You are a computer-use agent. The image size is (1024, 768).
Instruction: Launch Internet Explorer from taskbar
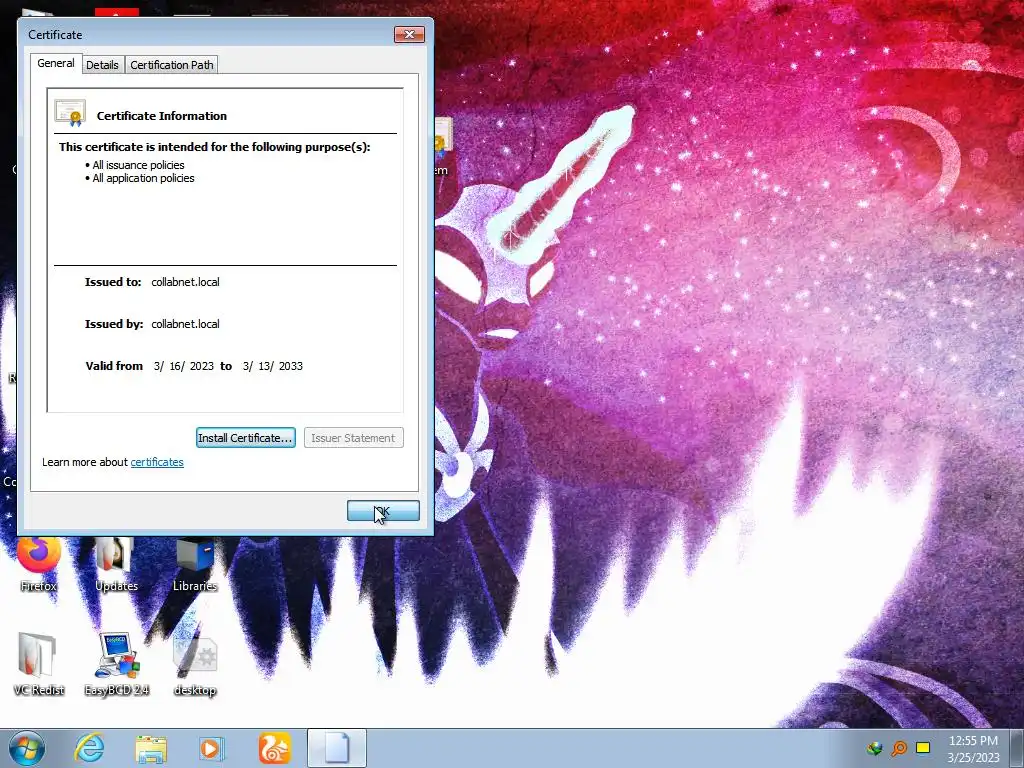[89, 748]
